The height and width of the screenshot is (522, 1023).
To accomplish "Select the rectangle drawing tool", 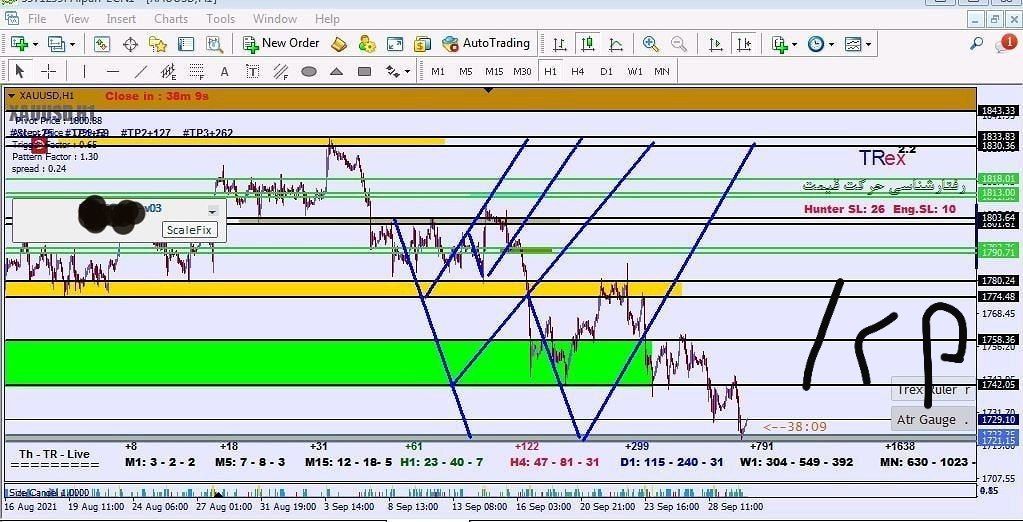I will [365, 71].
